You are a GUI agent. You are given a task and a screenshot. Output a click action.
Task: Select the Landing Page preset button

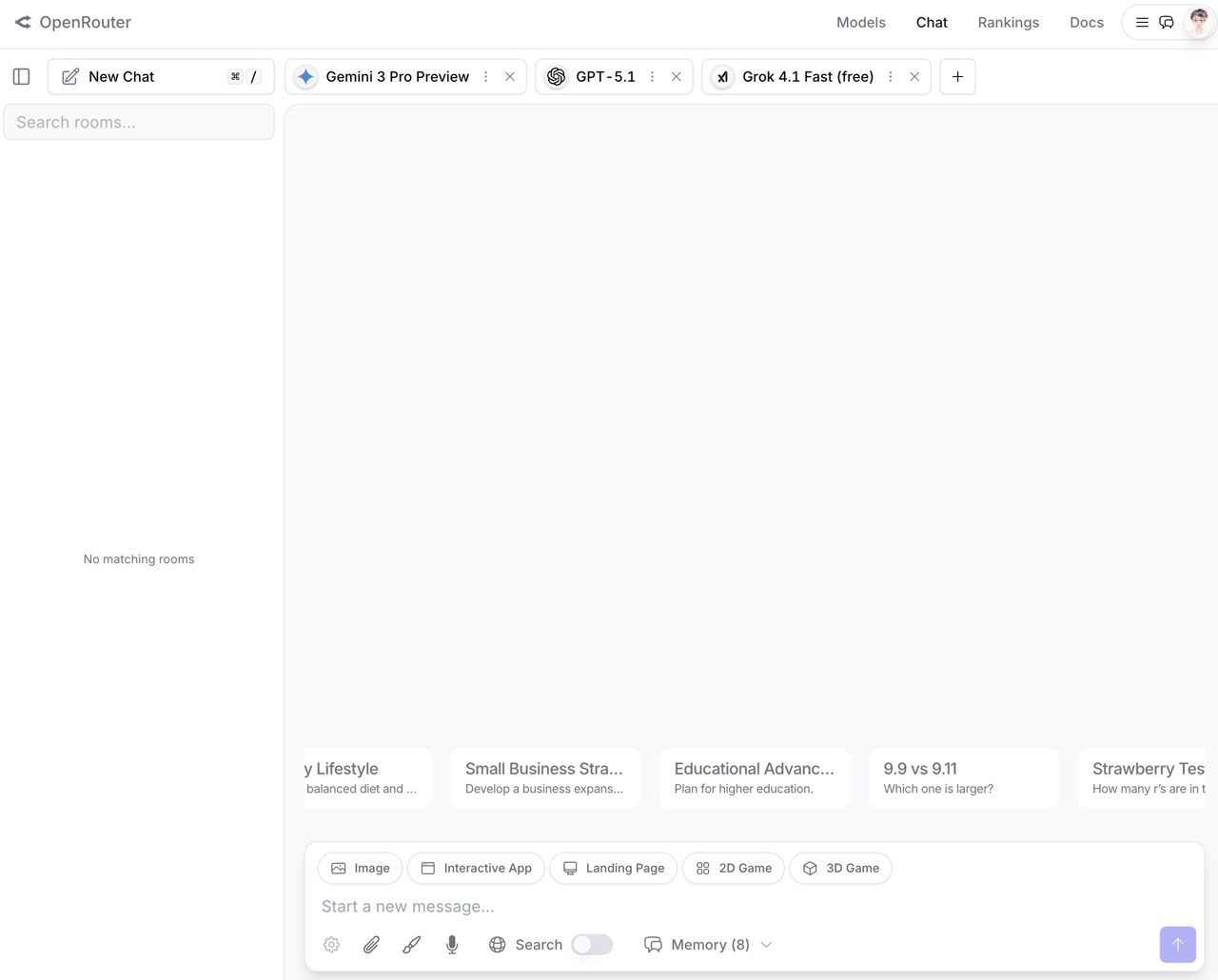(x=614, y=868)
